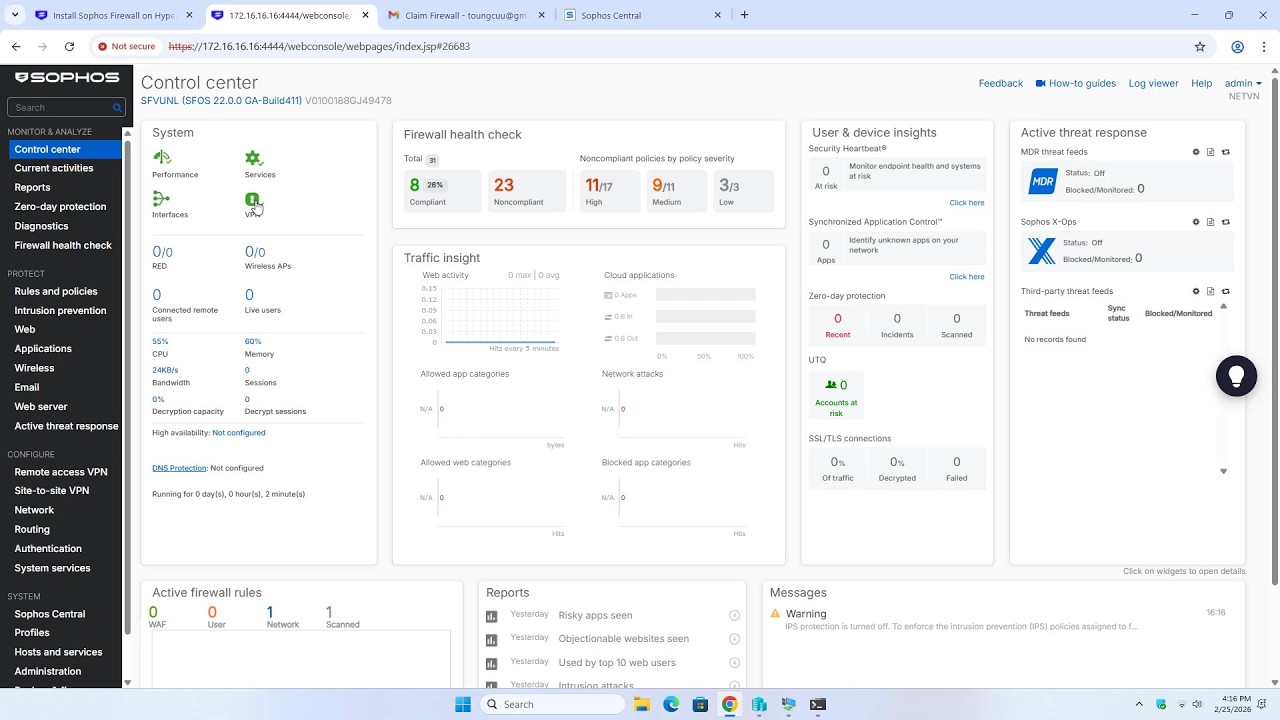Image resolution: width=1280 pixels, height=720 pixels.
Task: Click the 23 Noncompliant policies tile
Action: 527,191
